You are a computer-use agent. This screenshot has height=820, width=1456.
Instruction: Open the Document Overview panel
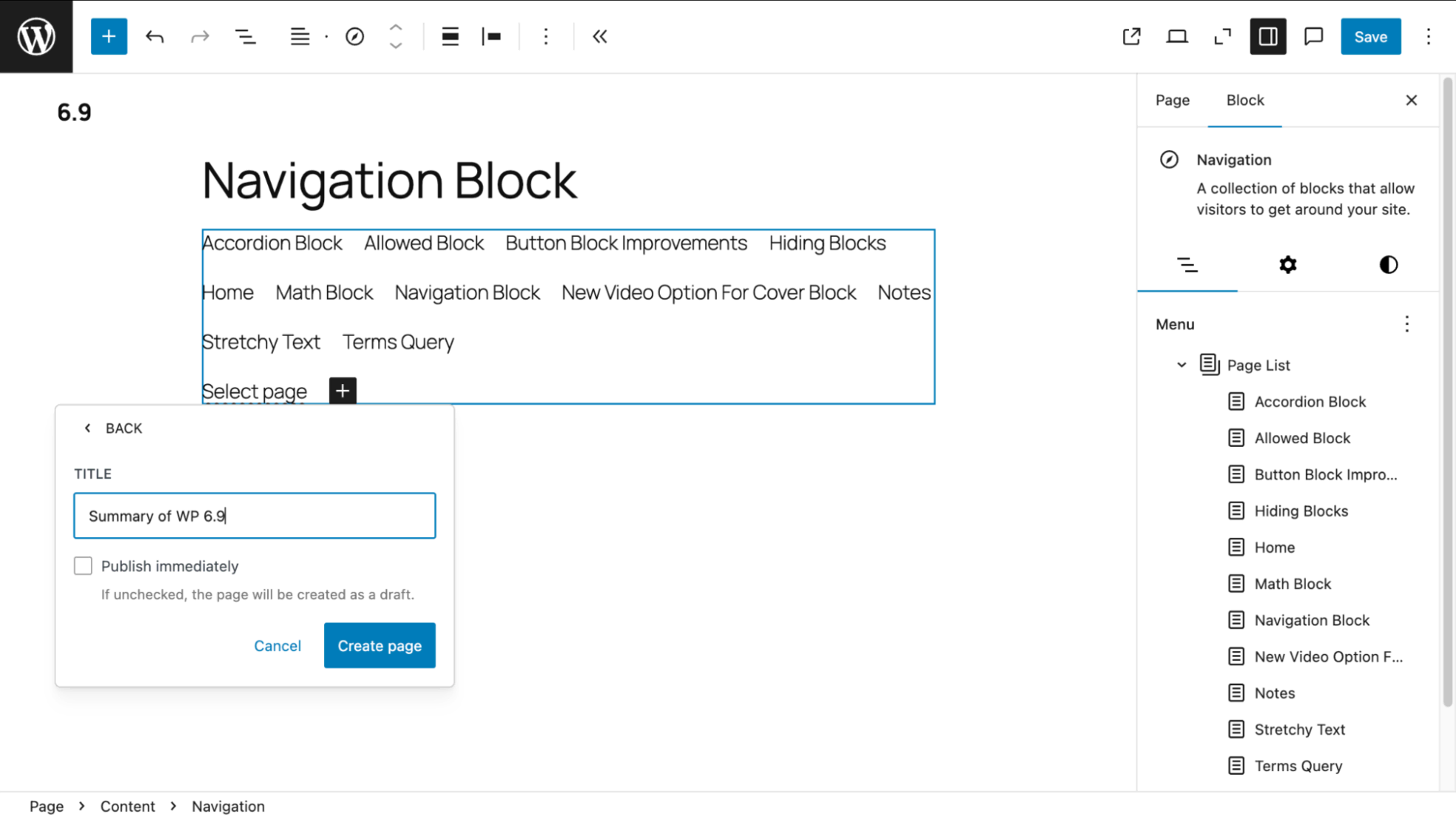click(x=246, y=36)
